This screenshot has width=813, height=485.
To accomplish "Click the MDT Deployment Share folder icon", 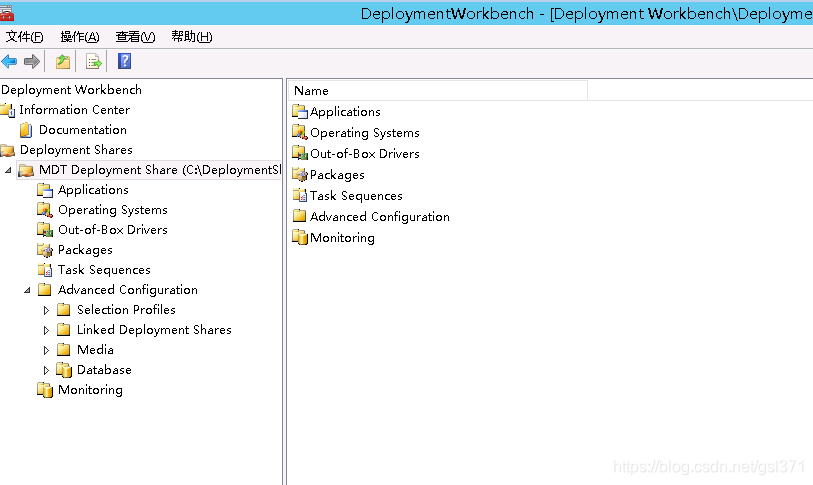I will (26, 170).
